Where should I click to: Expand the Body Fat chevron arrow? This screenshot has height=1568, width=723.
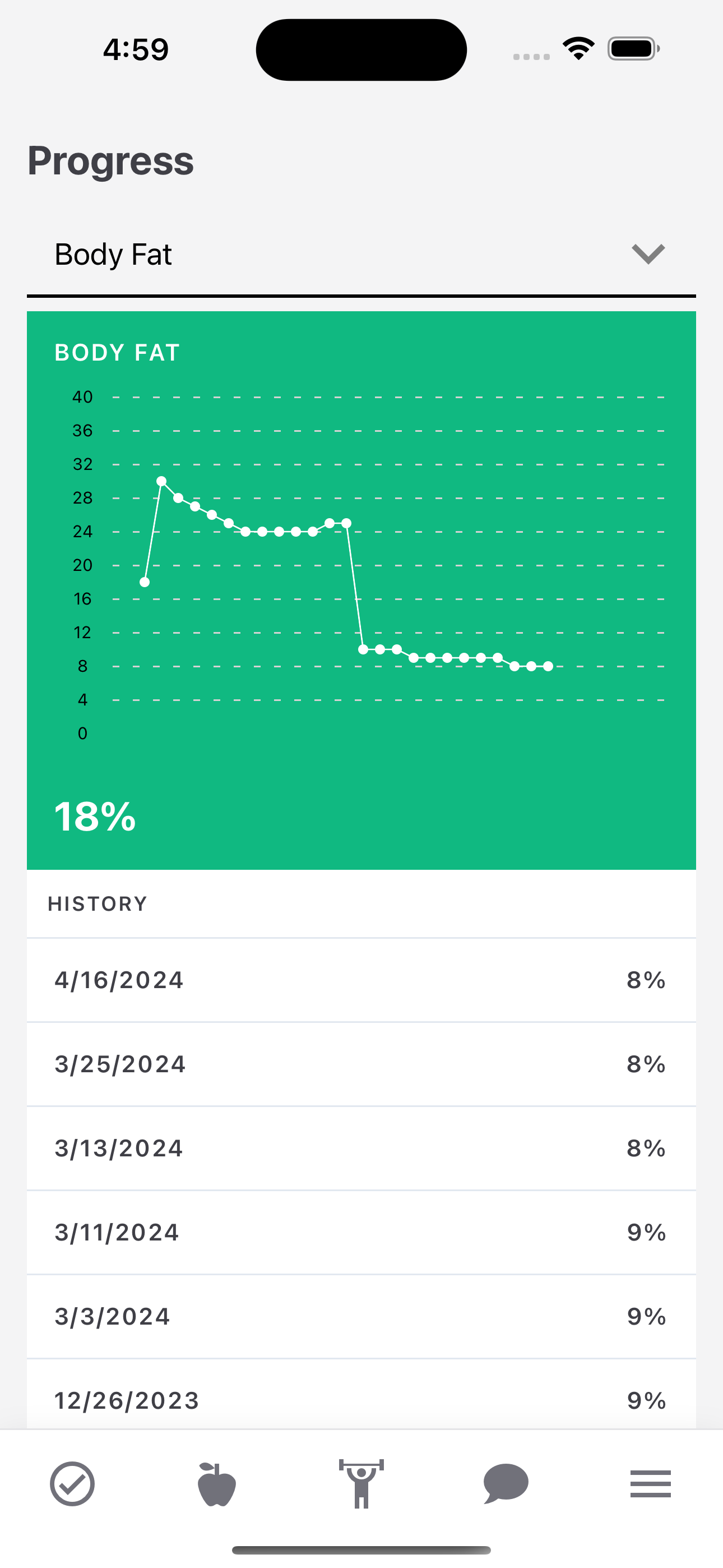point(648,254)
